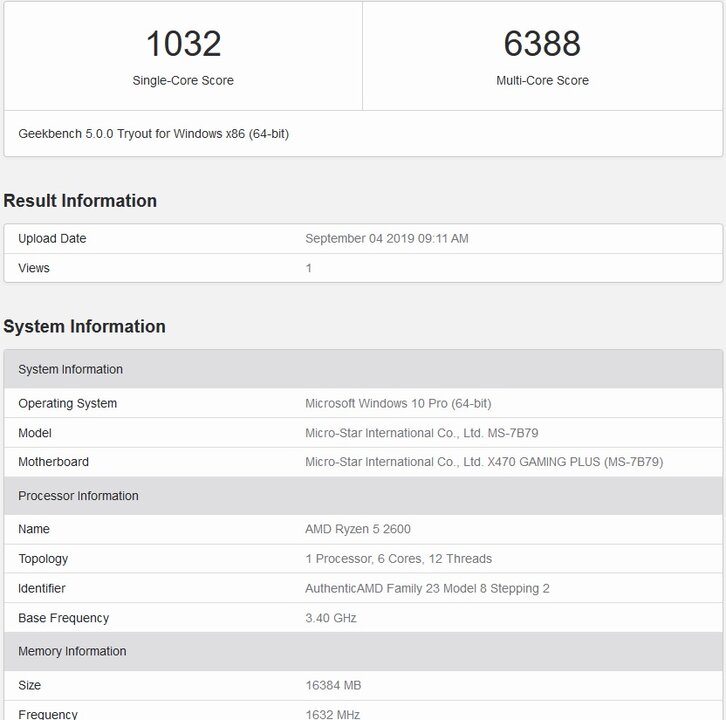Image resolution: width=726 pixels, height=720 pixels.
Task: Select the 16384 MB value
Action: 333,685
